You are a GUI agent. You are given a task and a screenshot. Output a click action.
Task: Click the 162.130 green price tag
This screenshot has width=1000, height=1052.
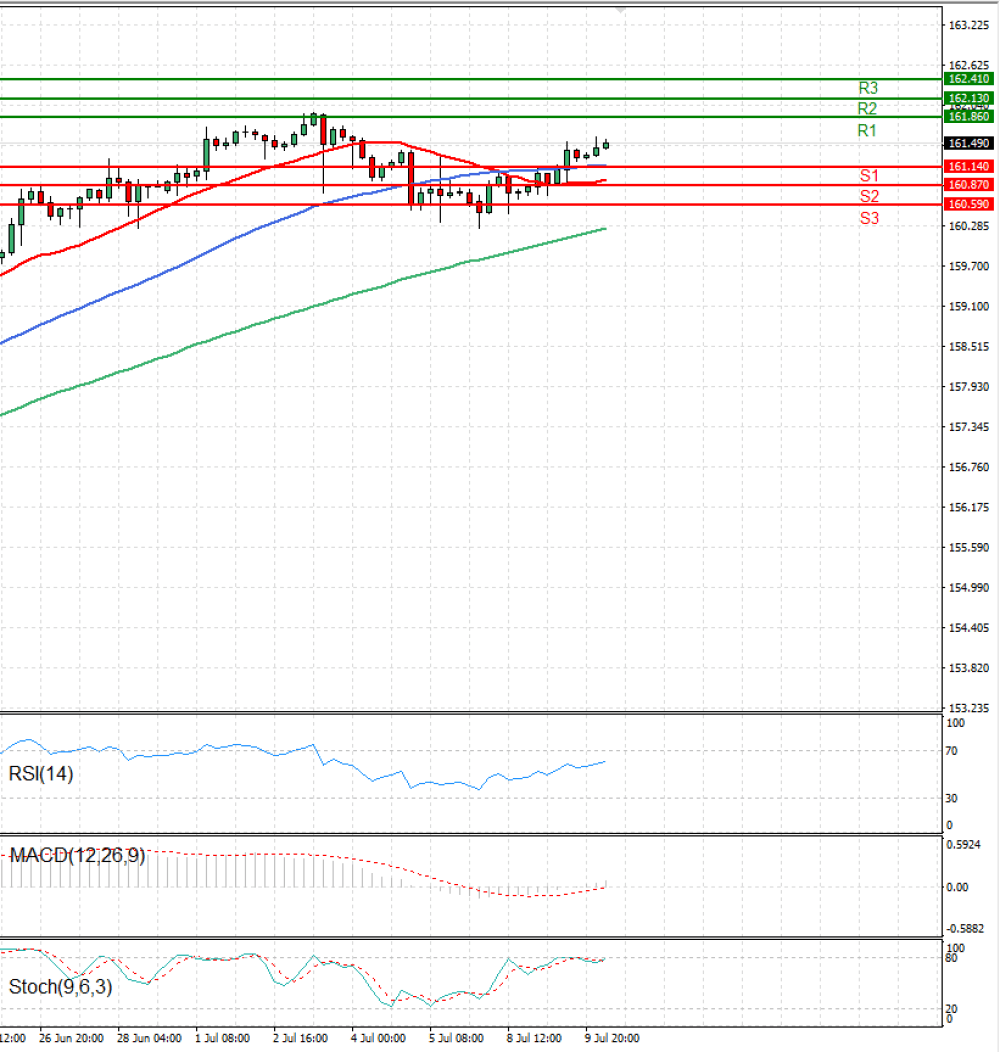[x=968, y=98]
